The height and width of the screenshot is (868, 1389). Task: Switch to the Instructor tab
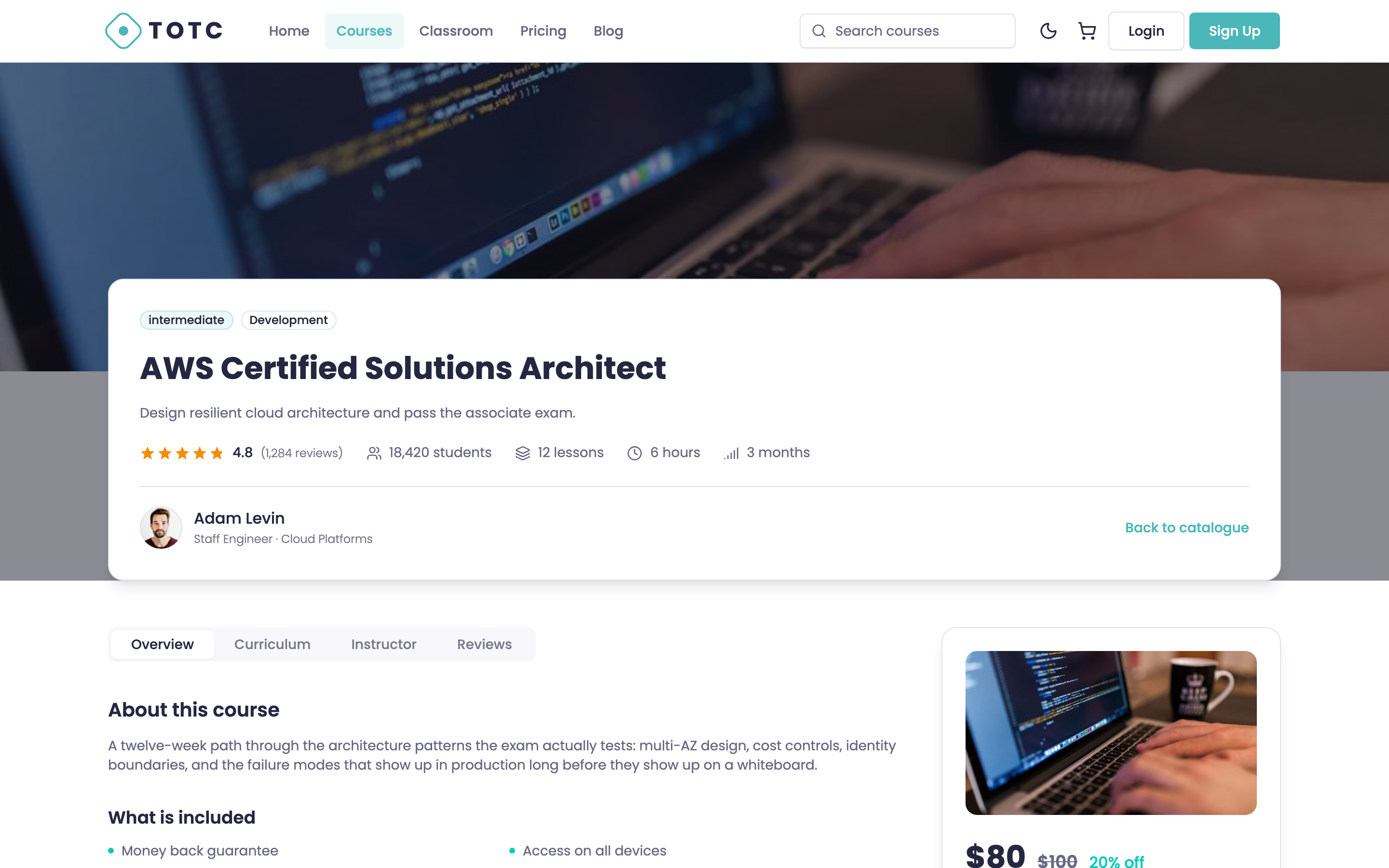click(x=384, y=644)
